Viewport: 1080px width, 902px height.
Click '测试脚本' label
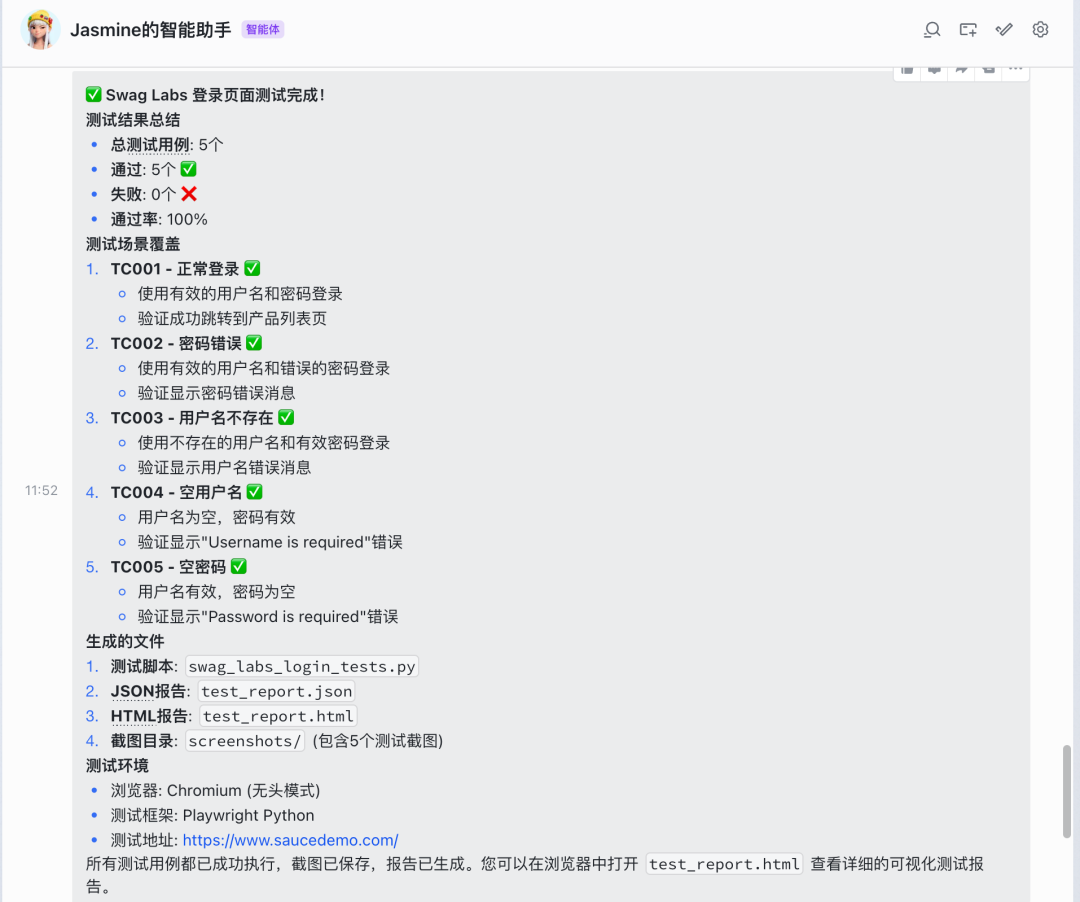(143, 667)
